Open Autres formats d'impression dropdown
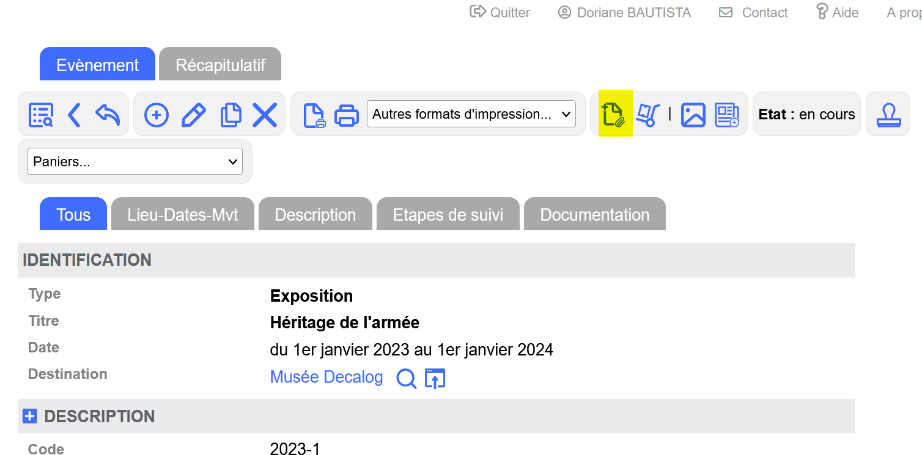Screen dimensions: 922x455 tap(471, 114)
